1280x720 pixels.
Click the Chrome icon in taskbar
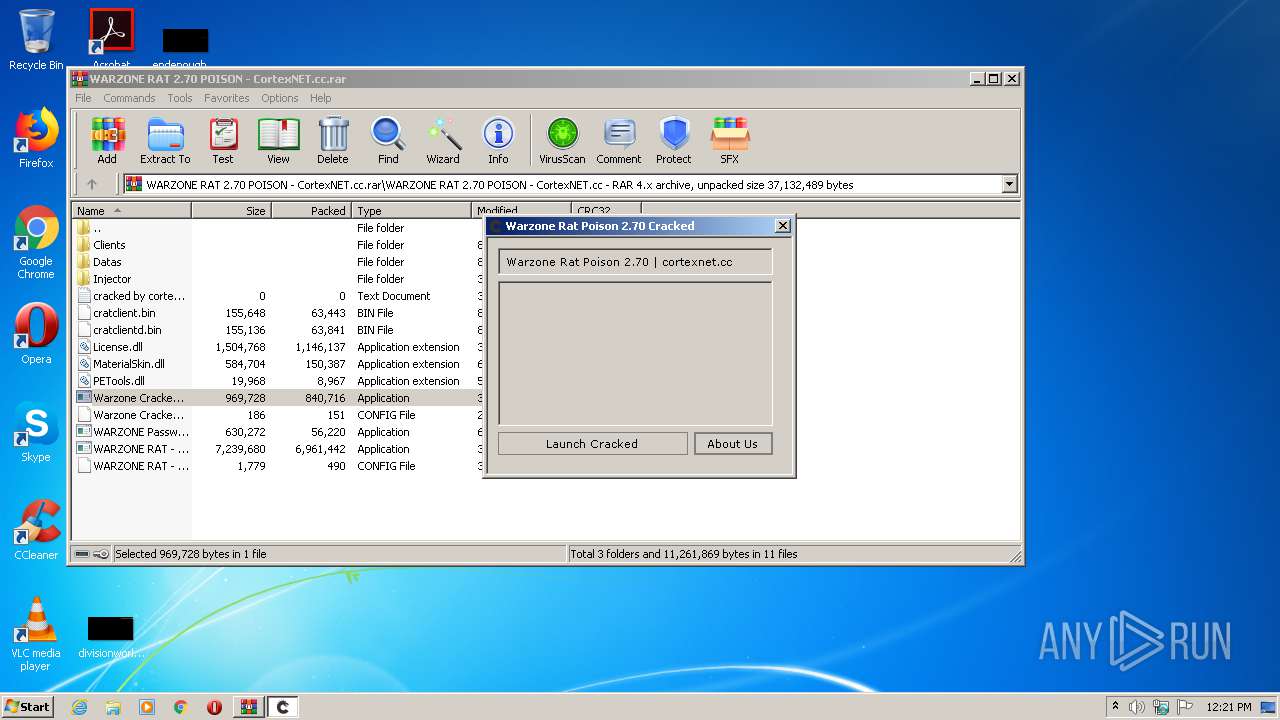tap(181, 707)
